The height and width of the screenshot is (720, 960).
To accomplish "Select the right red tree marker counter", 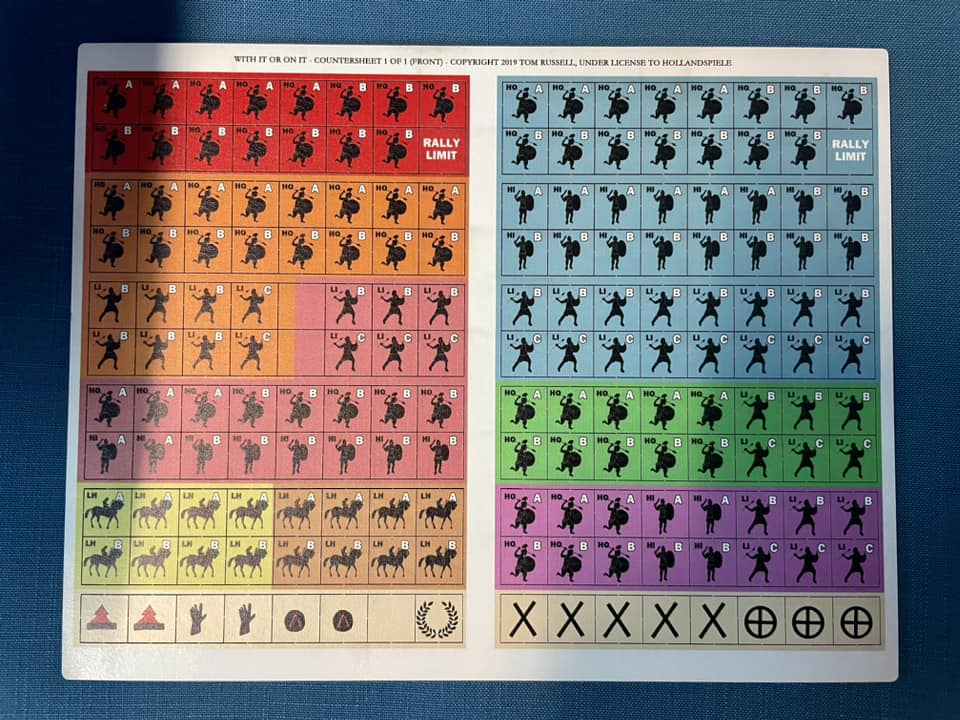I will (151, 619).
